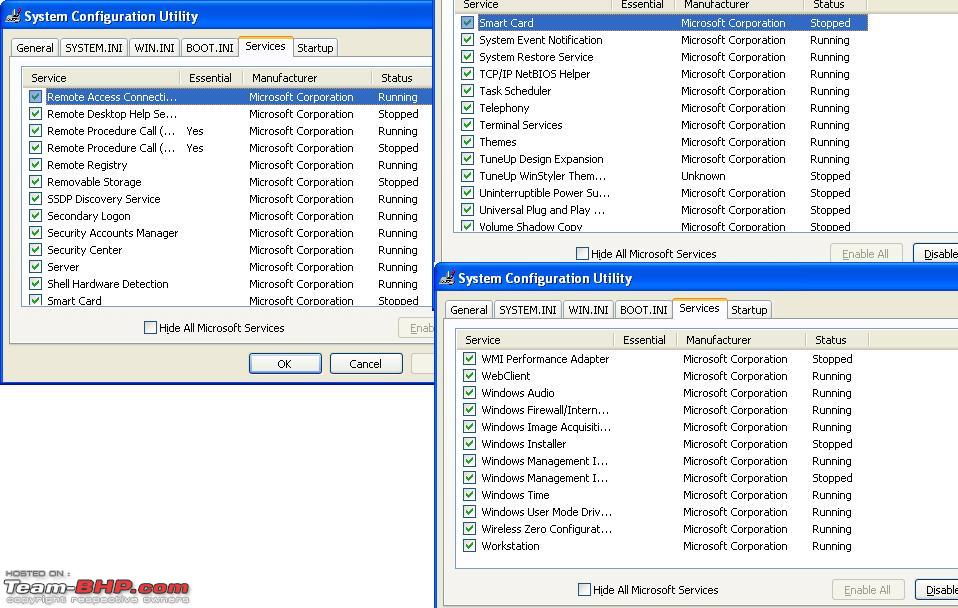Image resolution: width=958 pixels, height=608 pixels.
Task: Select Windows User Mode Driver row
Action: [665, 512]
